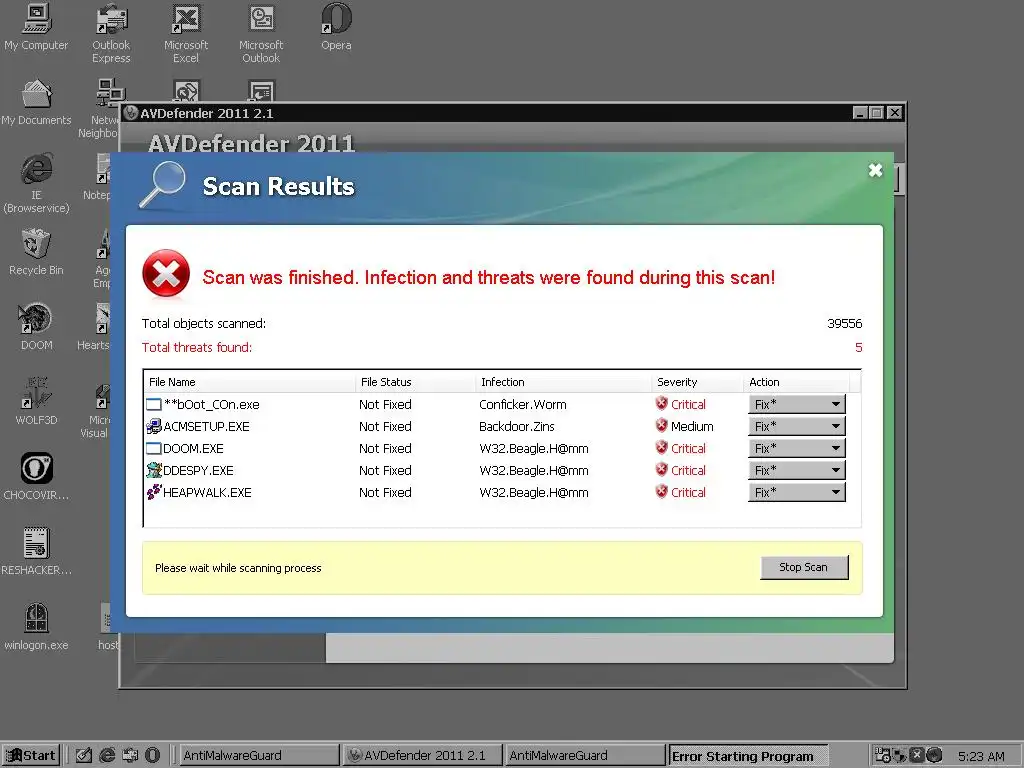The image size is (1024, 768).
Task: Select Backdoor.Zins infection entry
Action: click(x=517, y=426)
